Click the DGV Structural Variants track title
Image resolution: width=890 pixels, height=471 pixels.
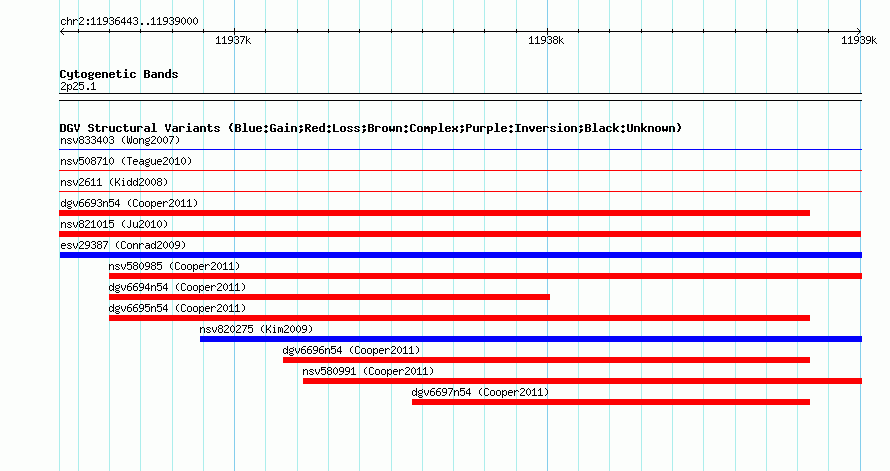(x=371, y=128)
